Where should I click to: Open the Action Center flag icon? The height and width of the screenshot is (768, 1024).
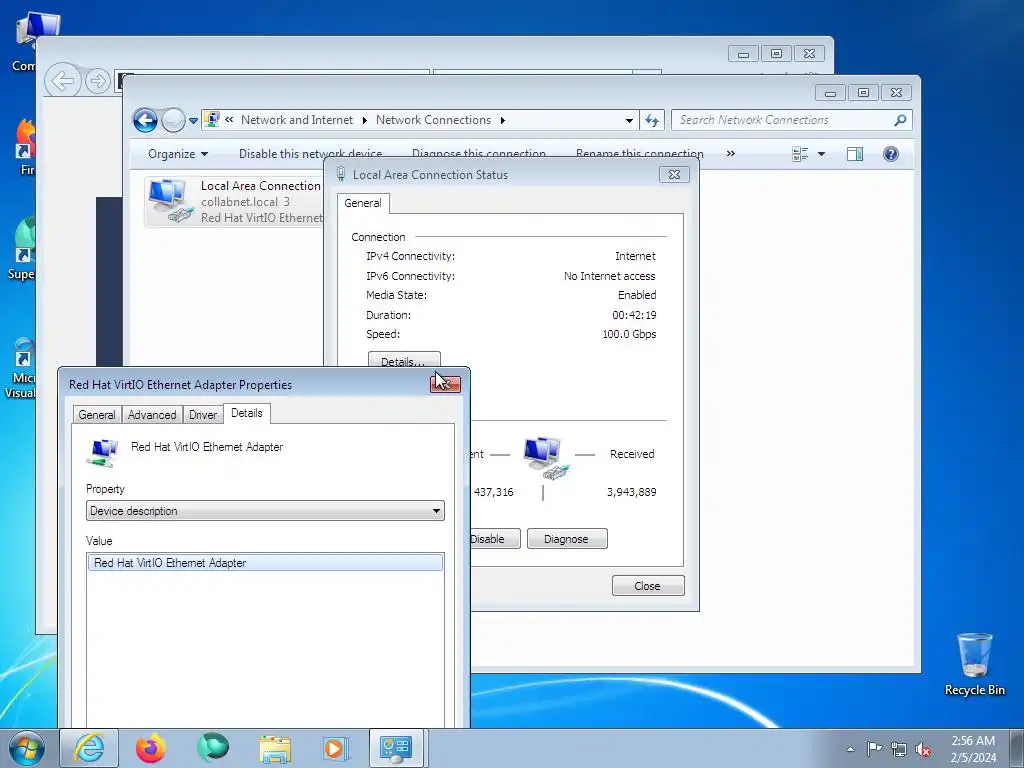874,749
